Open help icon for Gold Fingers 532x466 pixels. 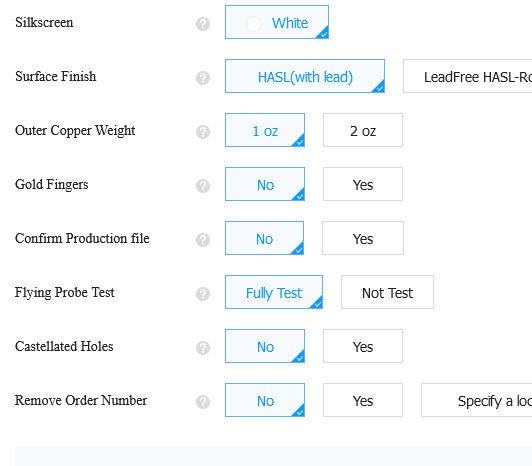tap(203, 186)
